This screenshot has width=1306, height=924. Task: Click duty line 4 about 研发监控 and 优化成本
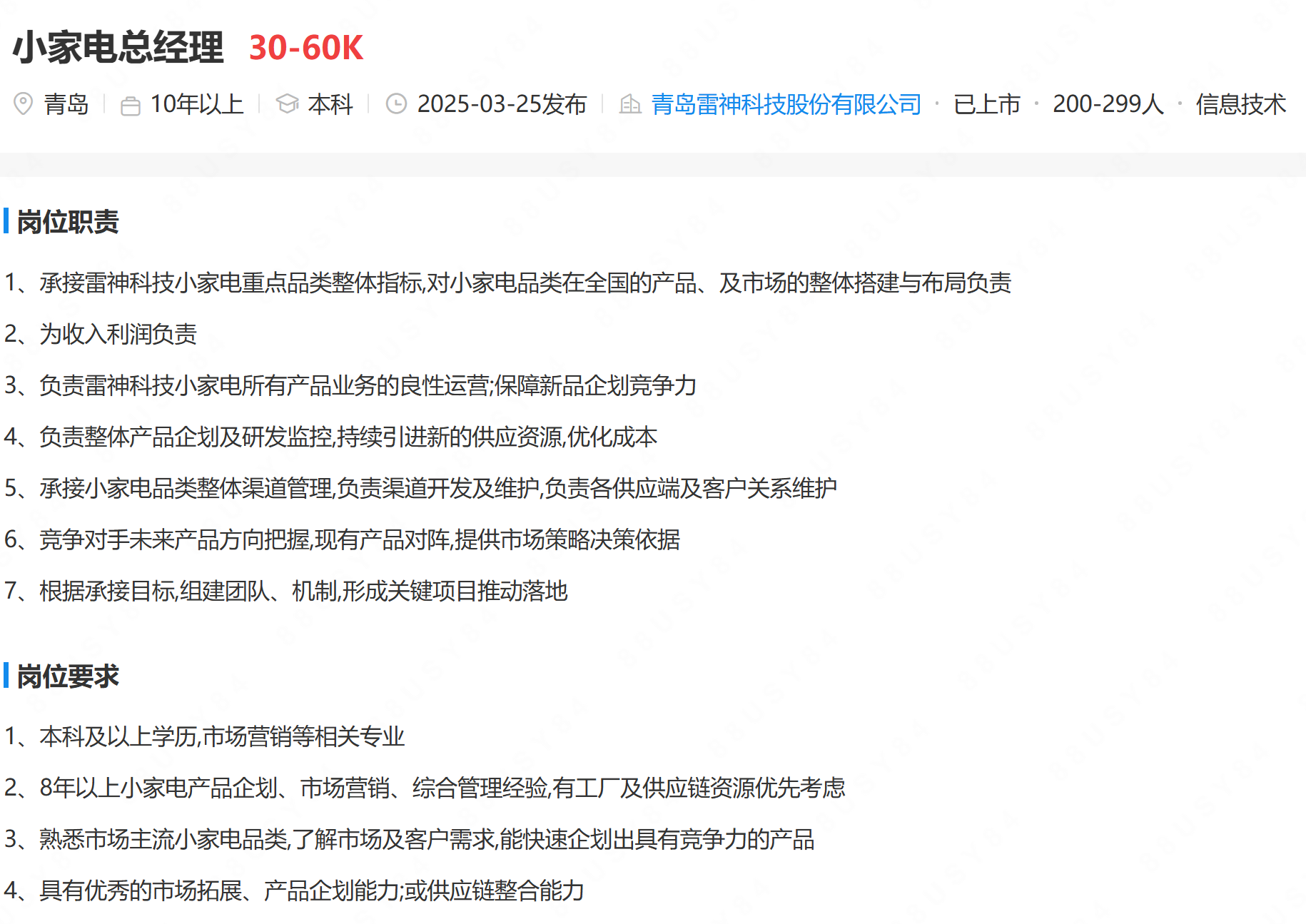[x=331, y=437]
